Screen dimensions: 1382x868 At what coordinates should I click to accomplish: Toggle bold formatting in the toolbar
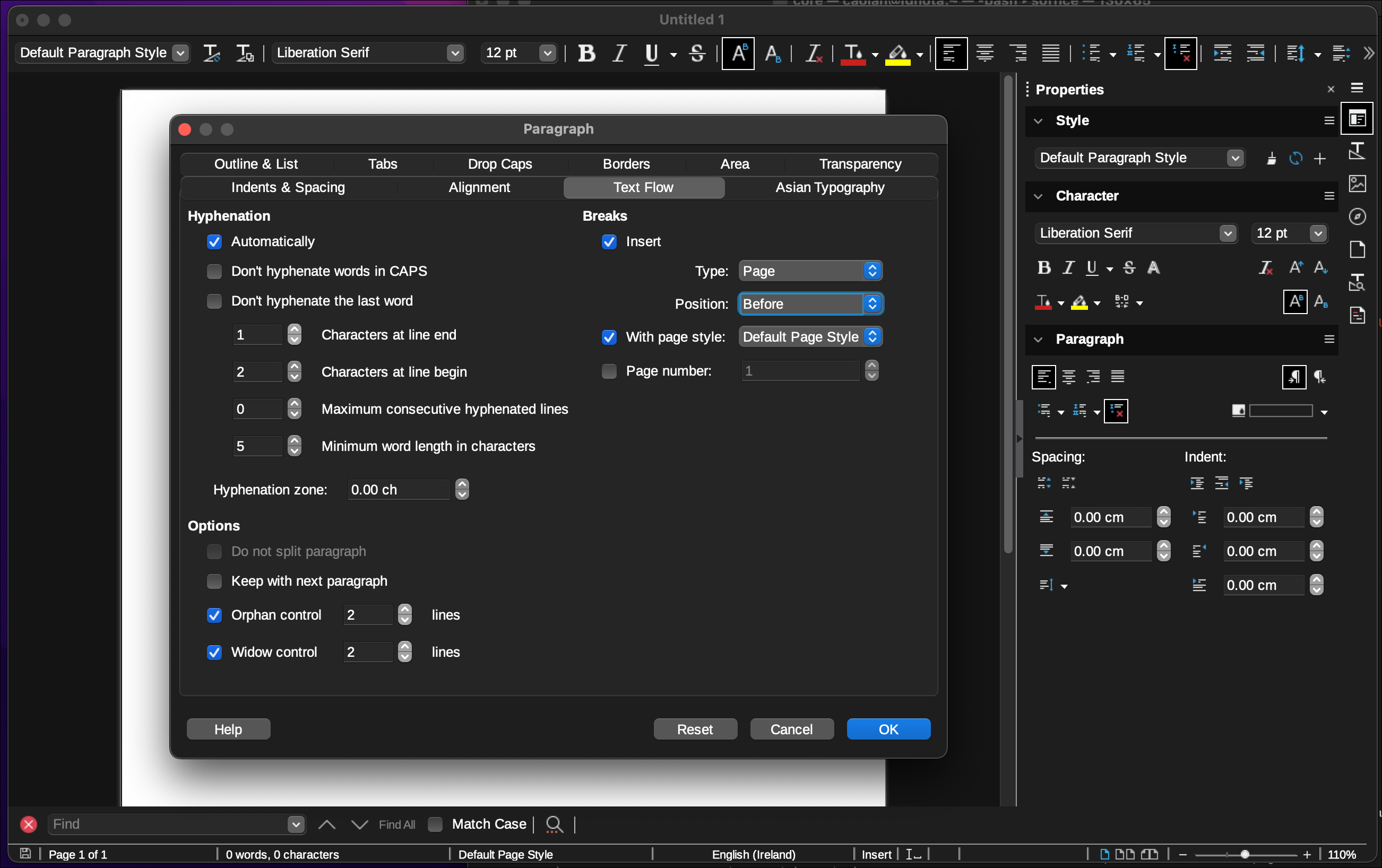(x=586, y=54)
